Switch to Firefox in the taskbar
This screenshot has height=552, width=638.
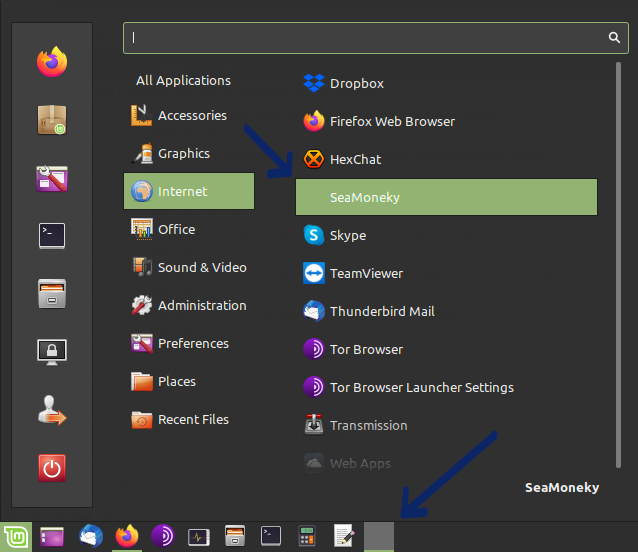click(127, 536)
